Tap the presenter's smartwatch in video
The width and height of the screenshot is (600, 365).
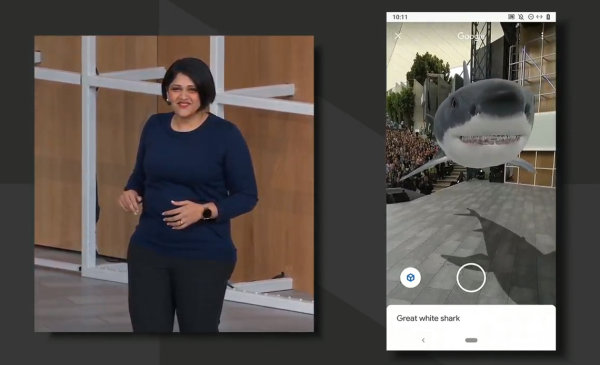pos(207,213)
